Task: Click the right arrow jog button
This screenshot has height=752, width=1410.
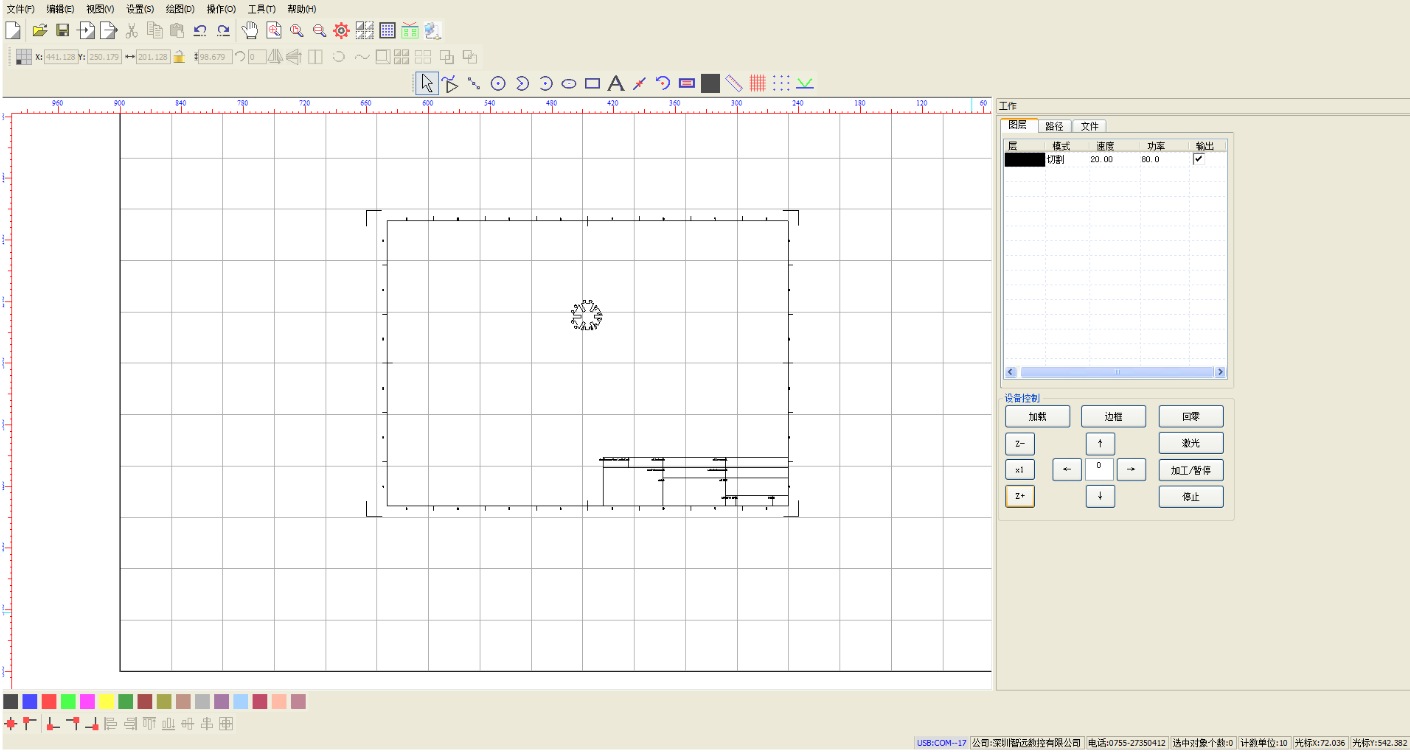Action: click(1131, 469)
